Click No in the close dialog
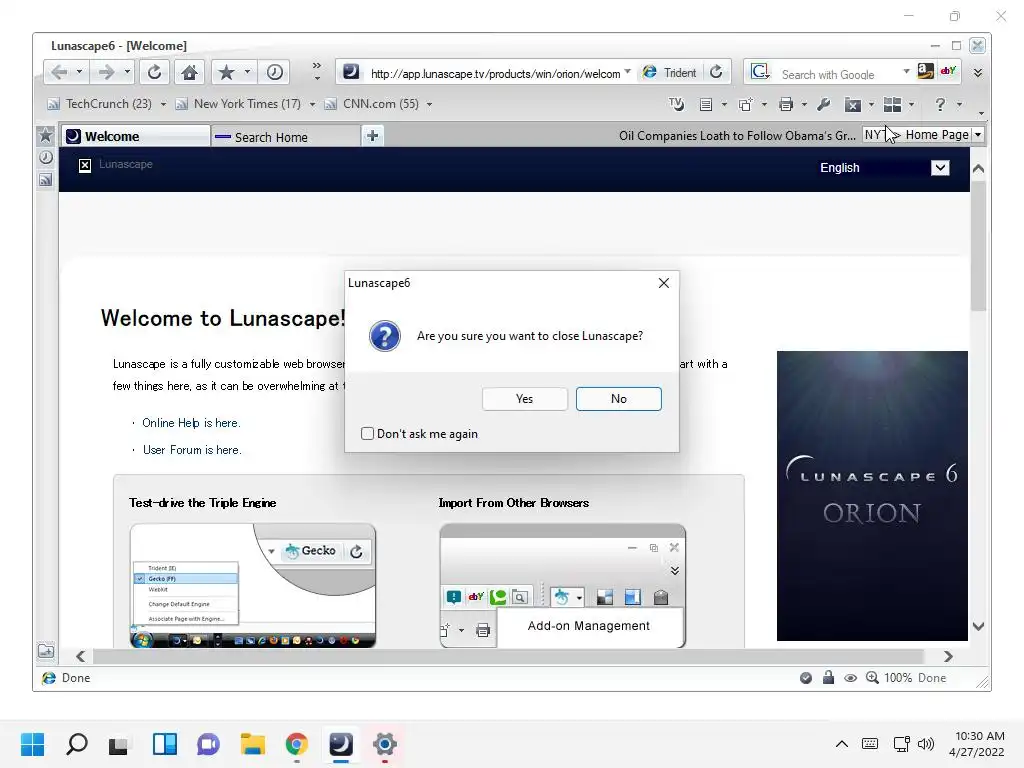Screen dimensions: 1024x768 [x=618, y=399]
